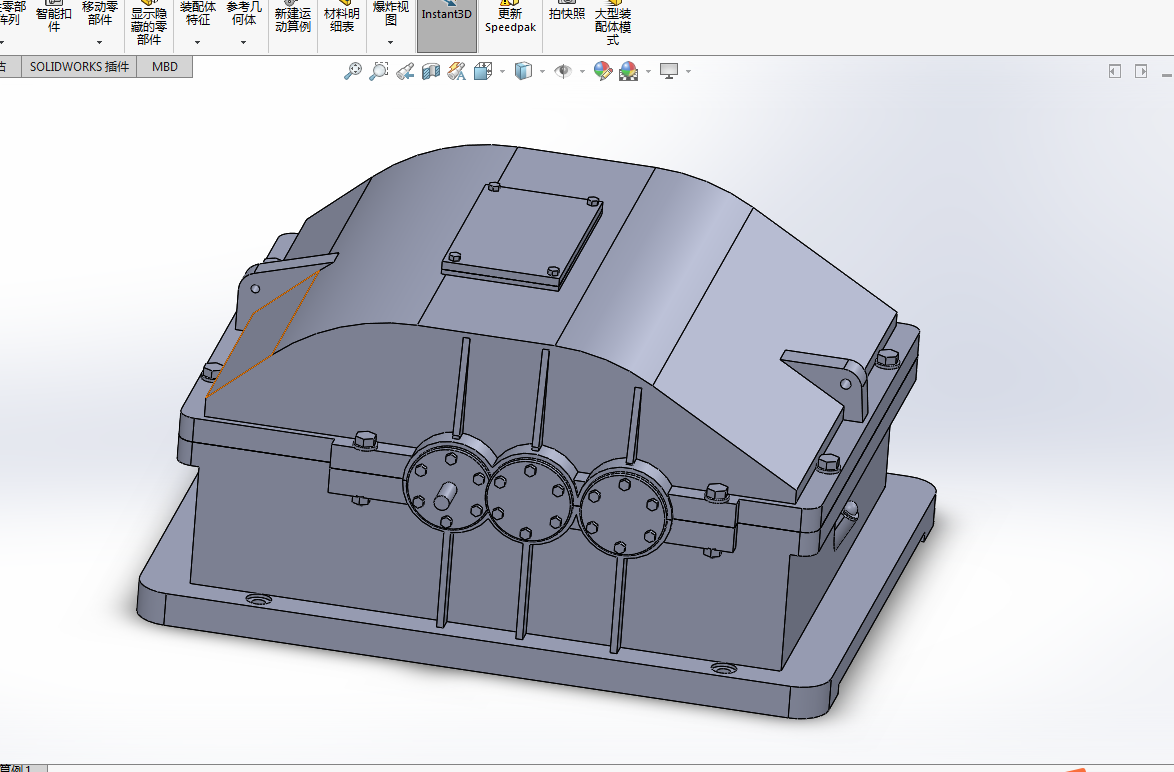Select the Zoom to Area tool
This screenshot has height=772, width=1174.
pyautogui.click(x=378, y=71)
